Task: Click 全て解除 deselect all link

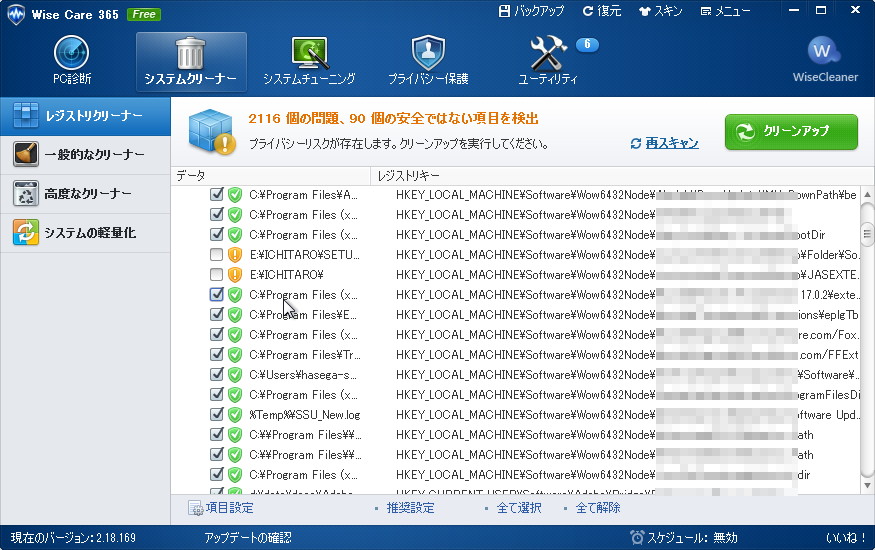Action: (x=598, y=508)
